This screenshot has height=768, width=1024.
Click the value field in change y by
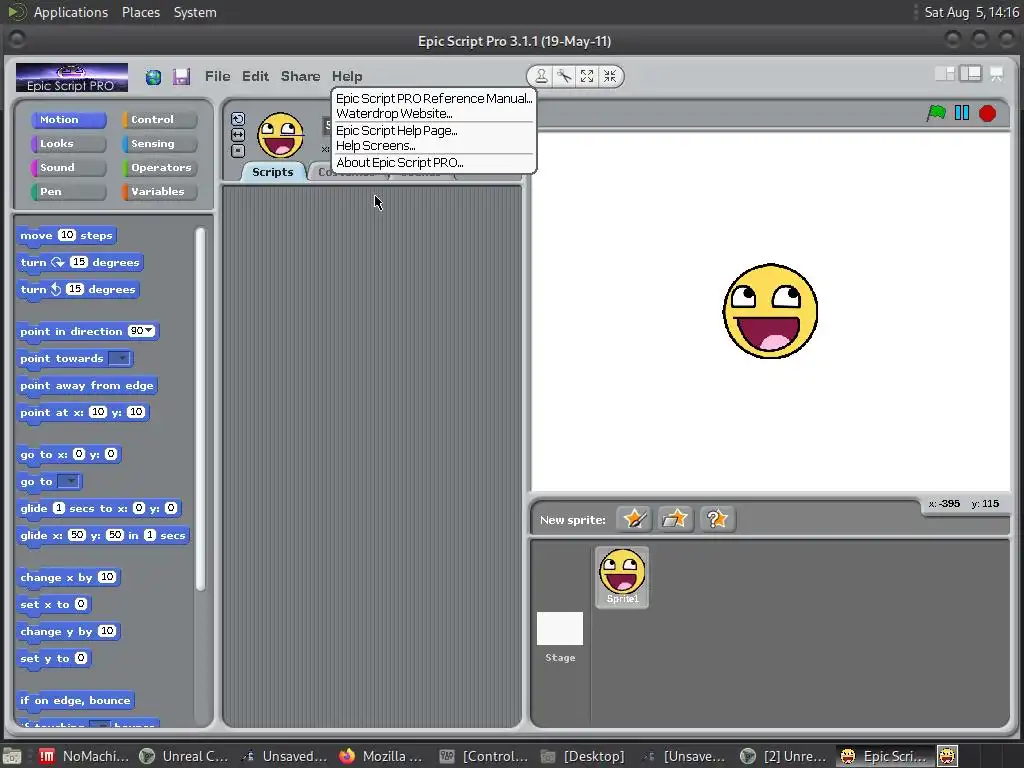[107, 631]
